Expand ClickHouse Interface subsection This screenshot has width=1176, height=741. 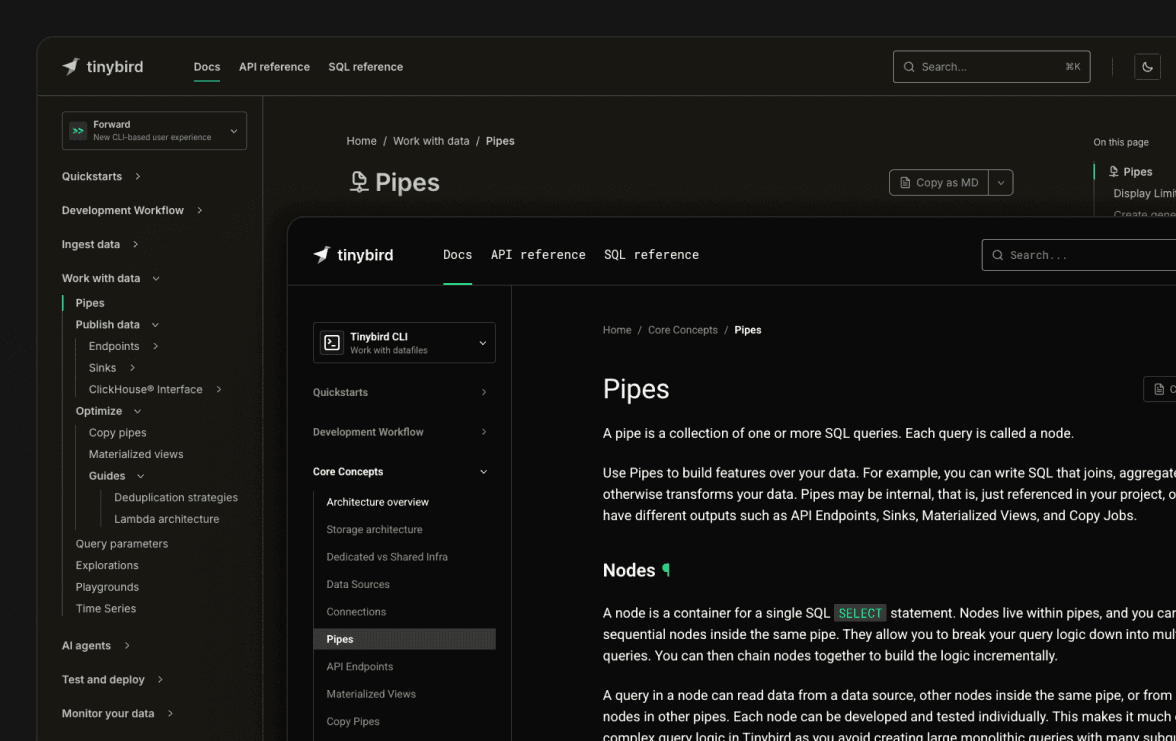[219, 389]
